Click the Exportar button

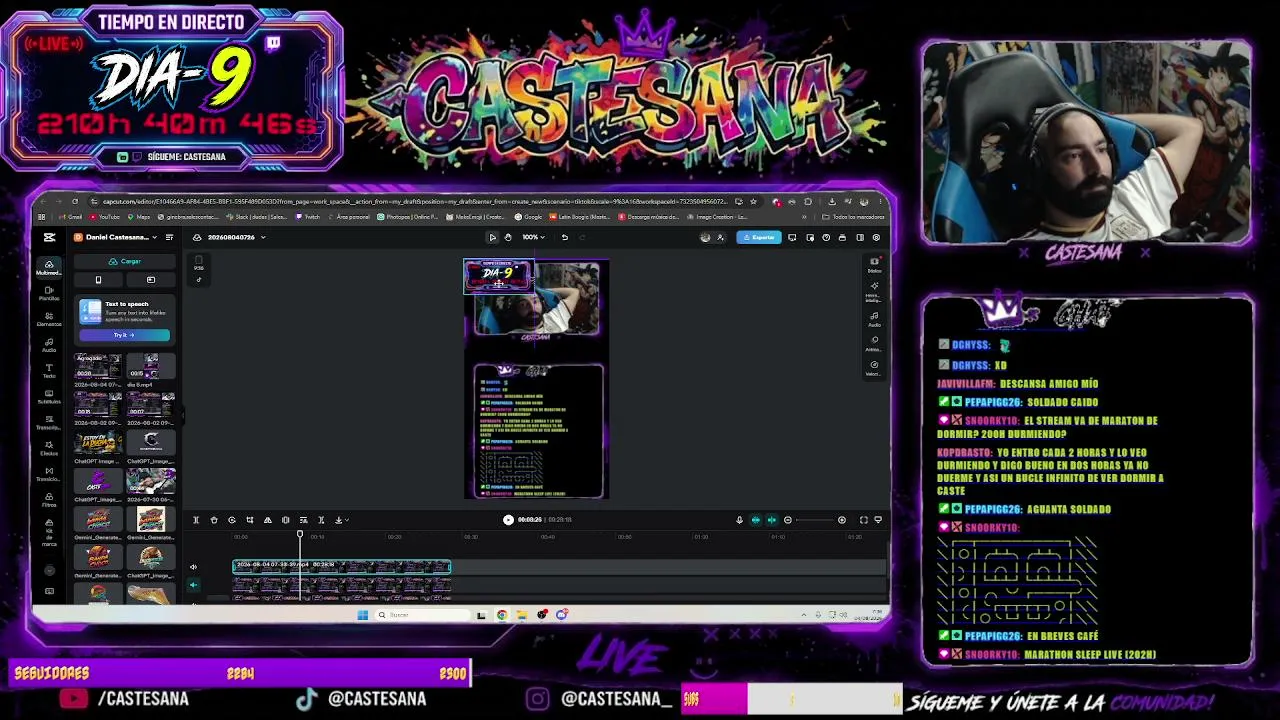[759, 237]
